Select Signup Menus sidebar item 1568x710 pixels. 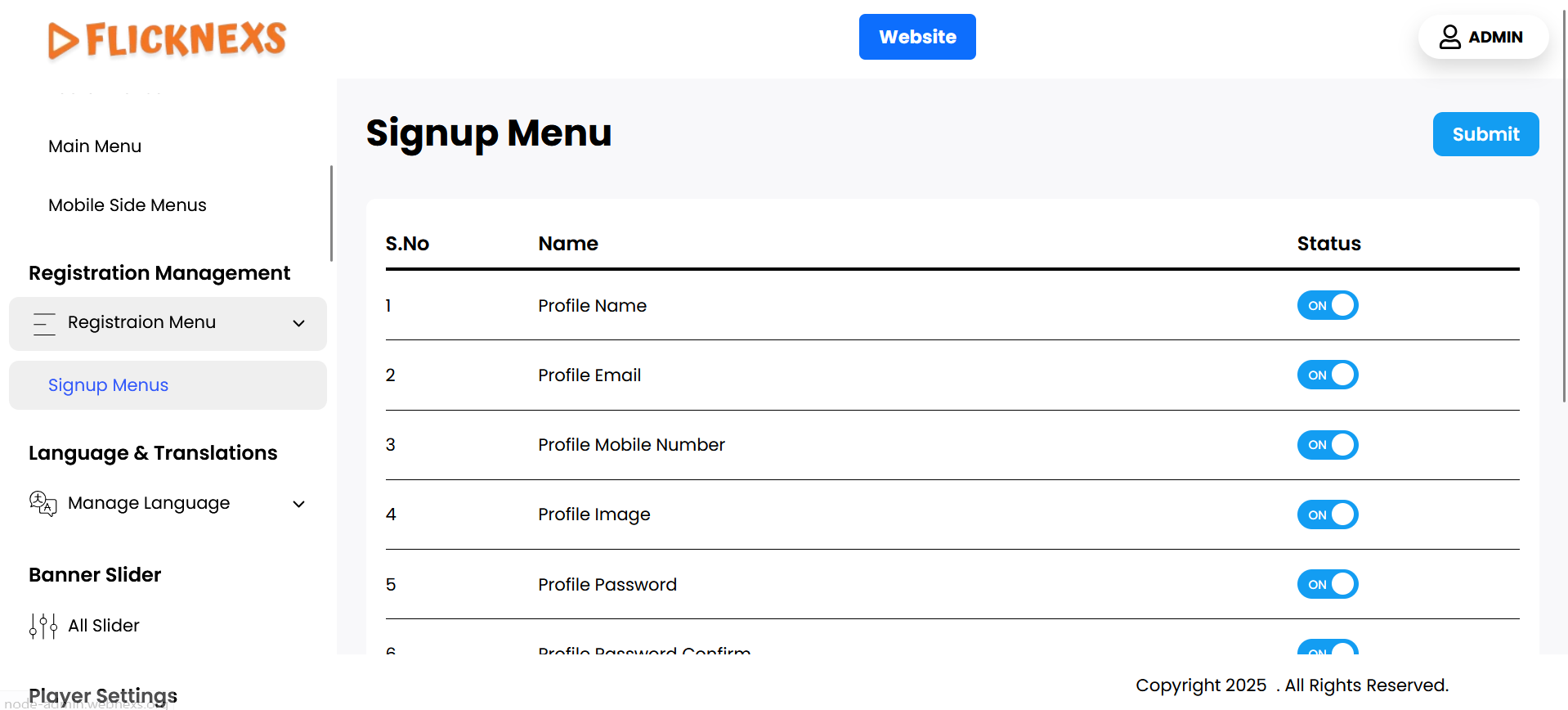click(109, 385)
